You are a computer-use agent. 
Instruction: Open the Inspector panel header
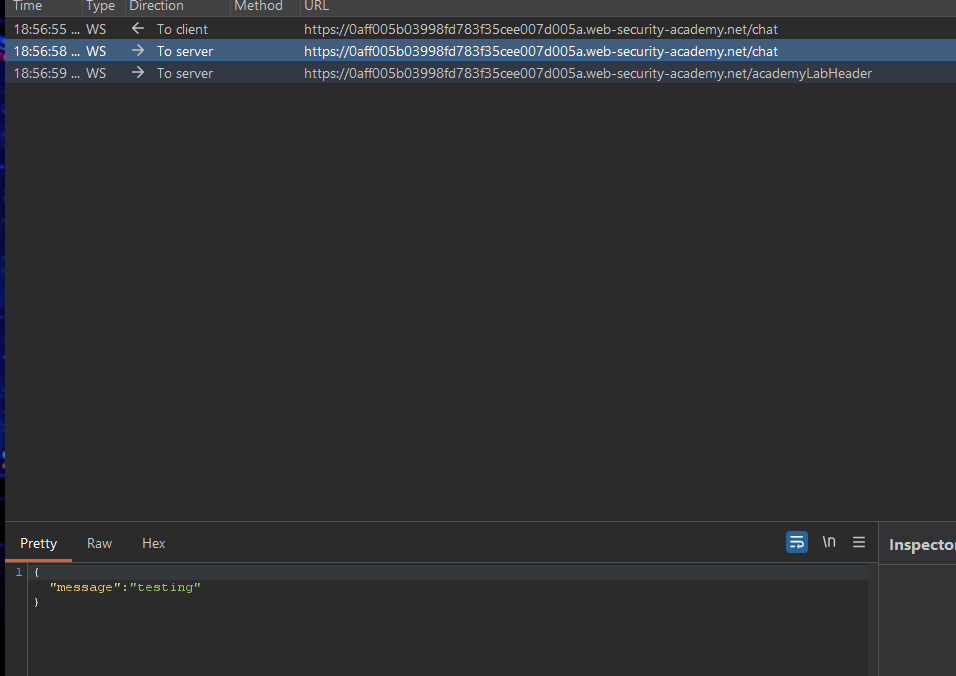tap(920, 545)
